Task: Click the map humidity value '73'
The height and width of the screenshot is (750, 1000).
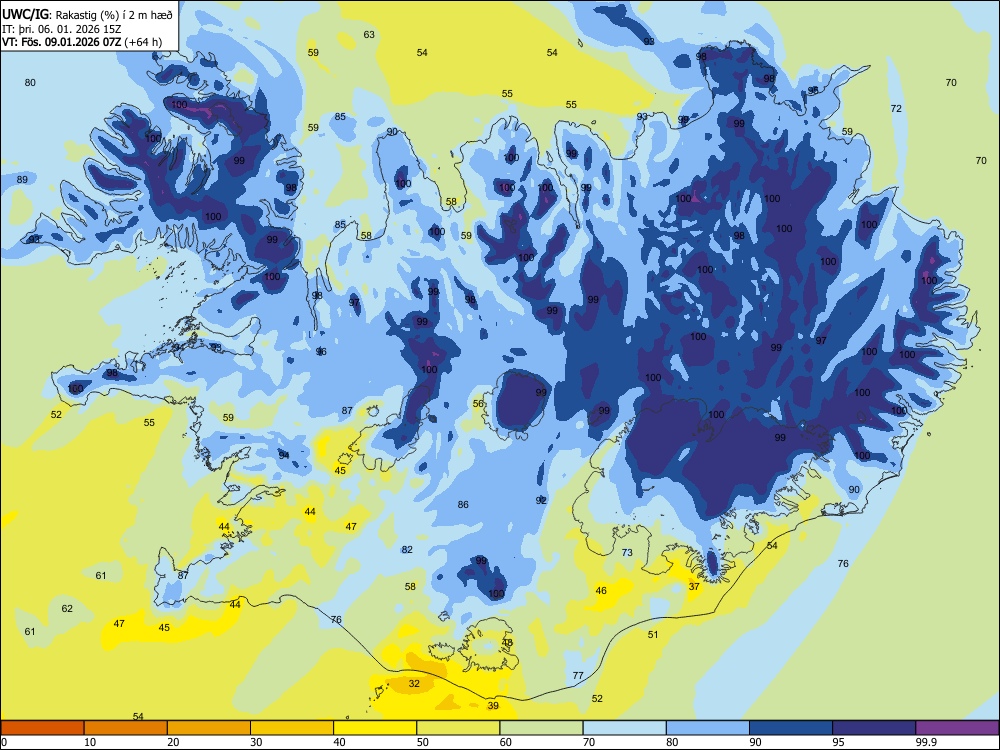Action: pyautogui.click(x=627, y=552)
